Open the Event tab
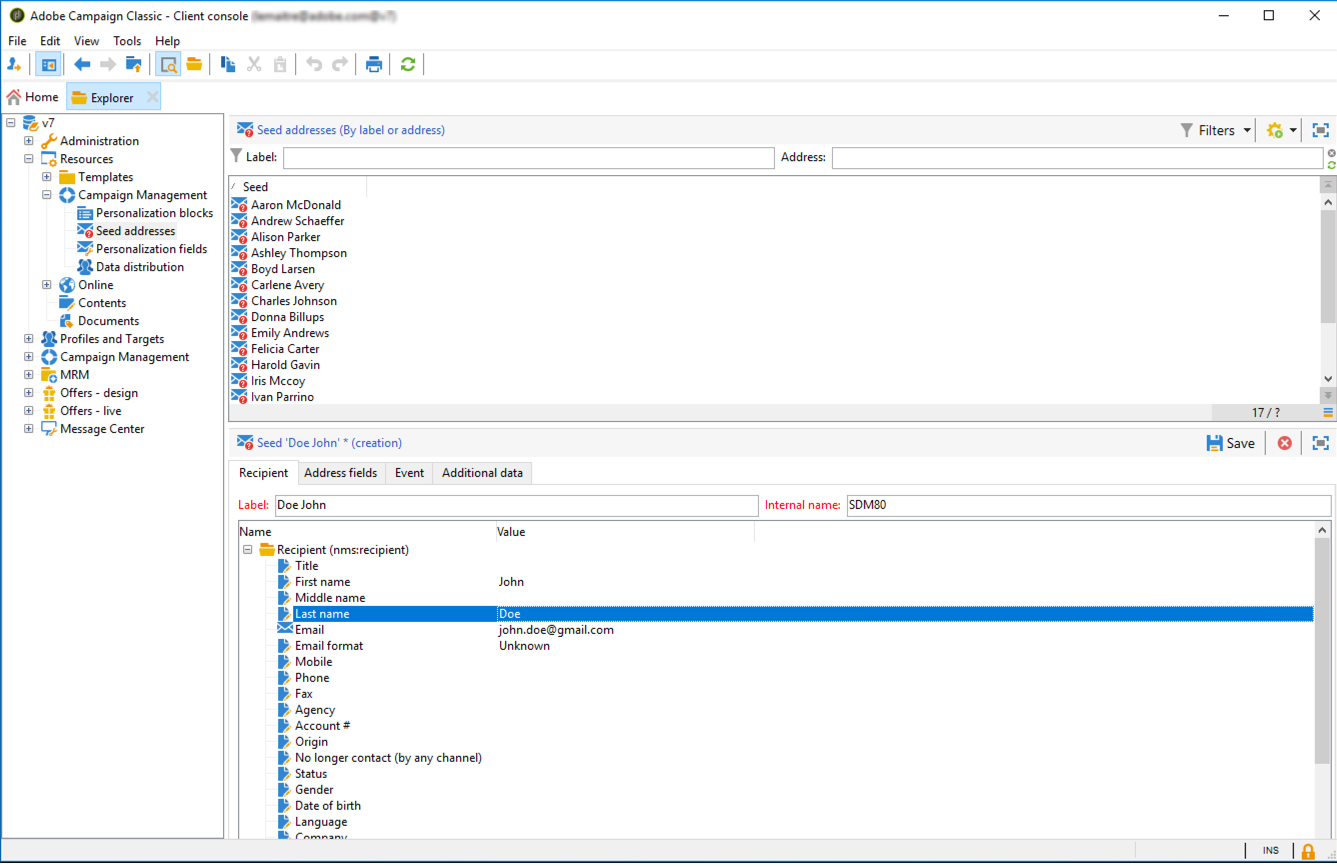This screenshot has width=1337, height=867. coord(409,473)
